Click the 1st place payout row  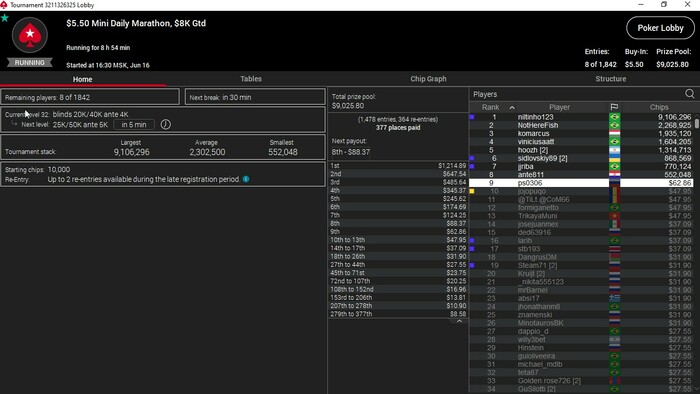(398, 166)
